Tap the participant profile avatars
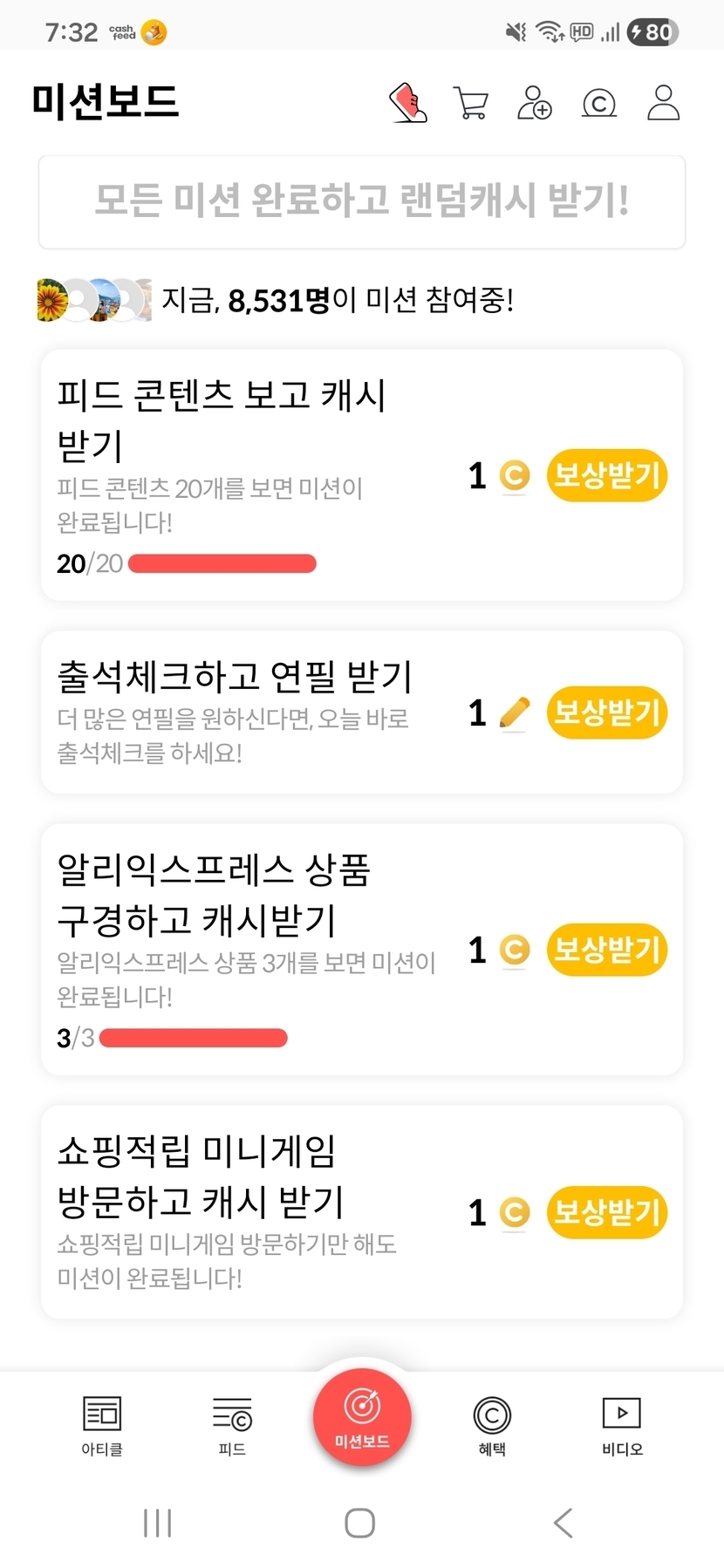Viewport: 724px width, 1568px height. tap(93, 300)
